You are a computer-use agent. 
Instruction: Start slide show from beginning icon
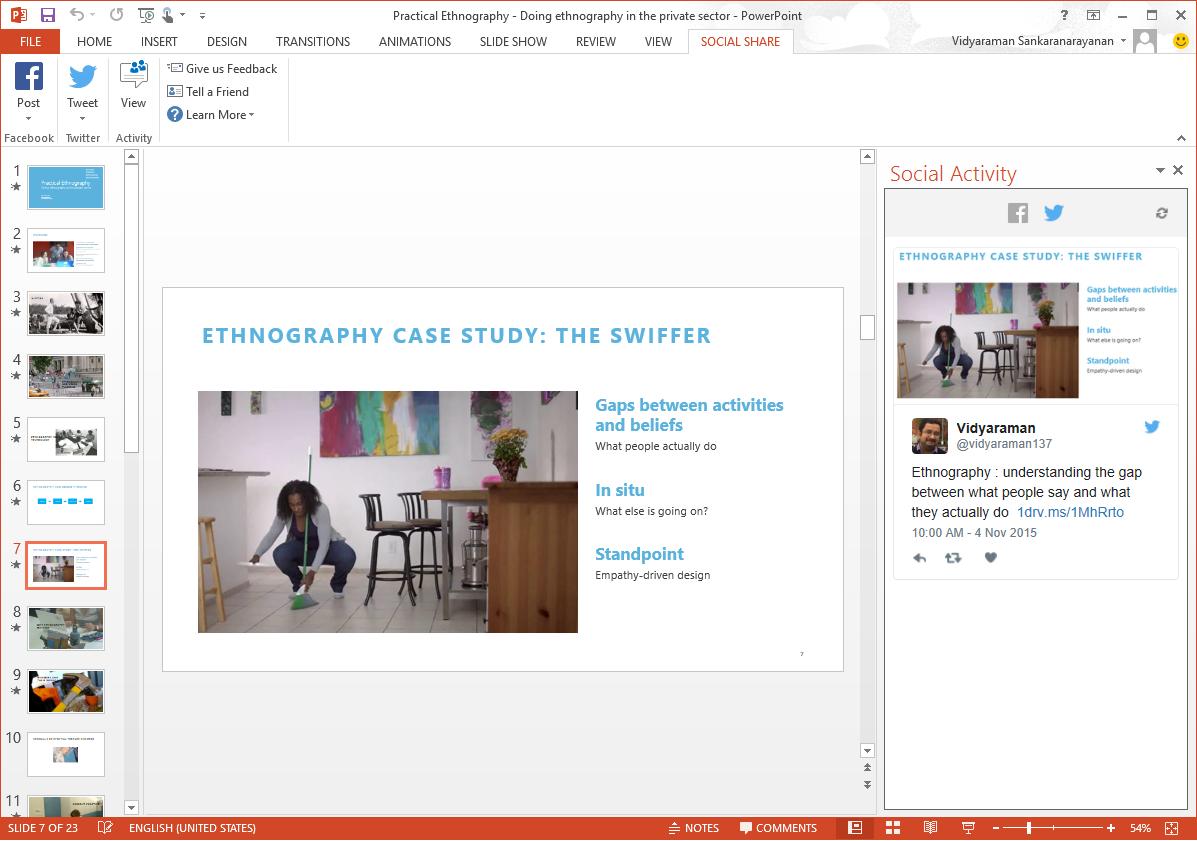[x=145, y=14]
